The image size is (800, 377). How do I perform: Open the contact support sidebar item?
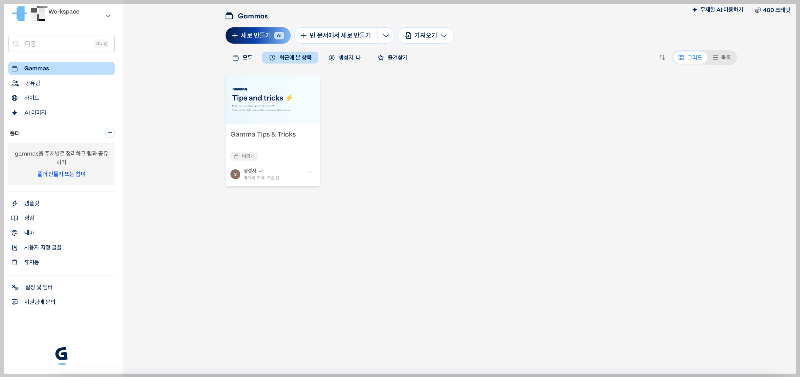click(62, 302)
